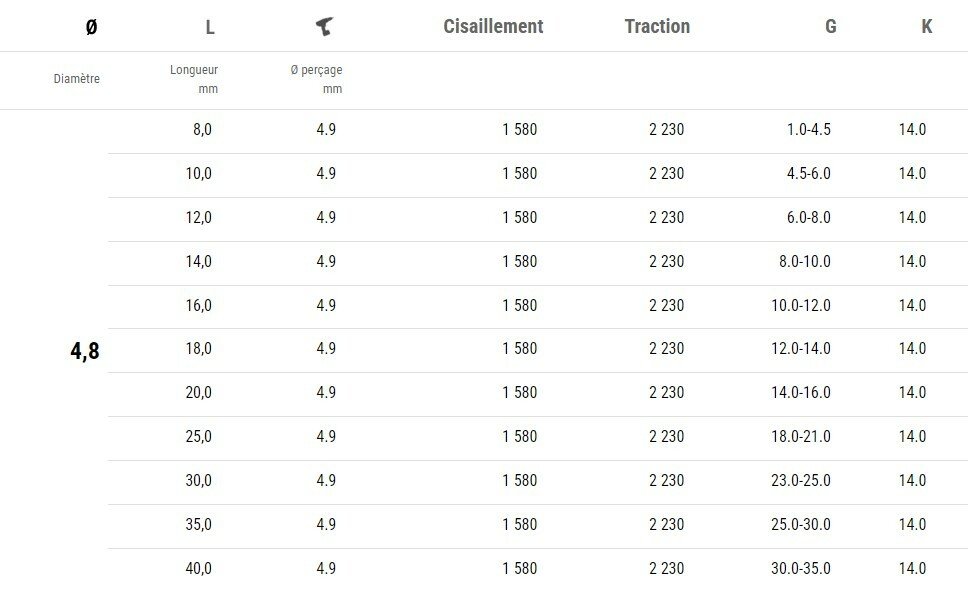
Task: Select the 8,0 length cell
Action: pos(199,130)
